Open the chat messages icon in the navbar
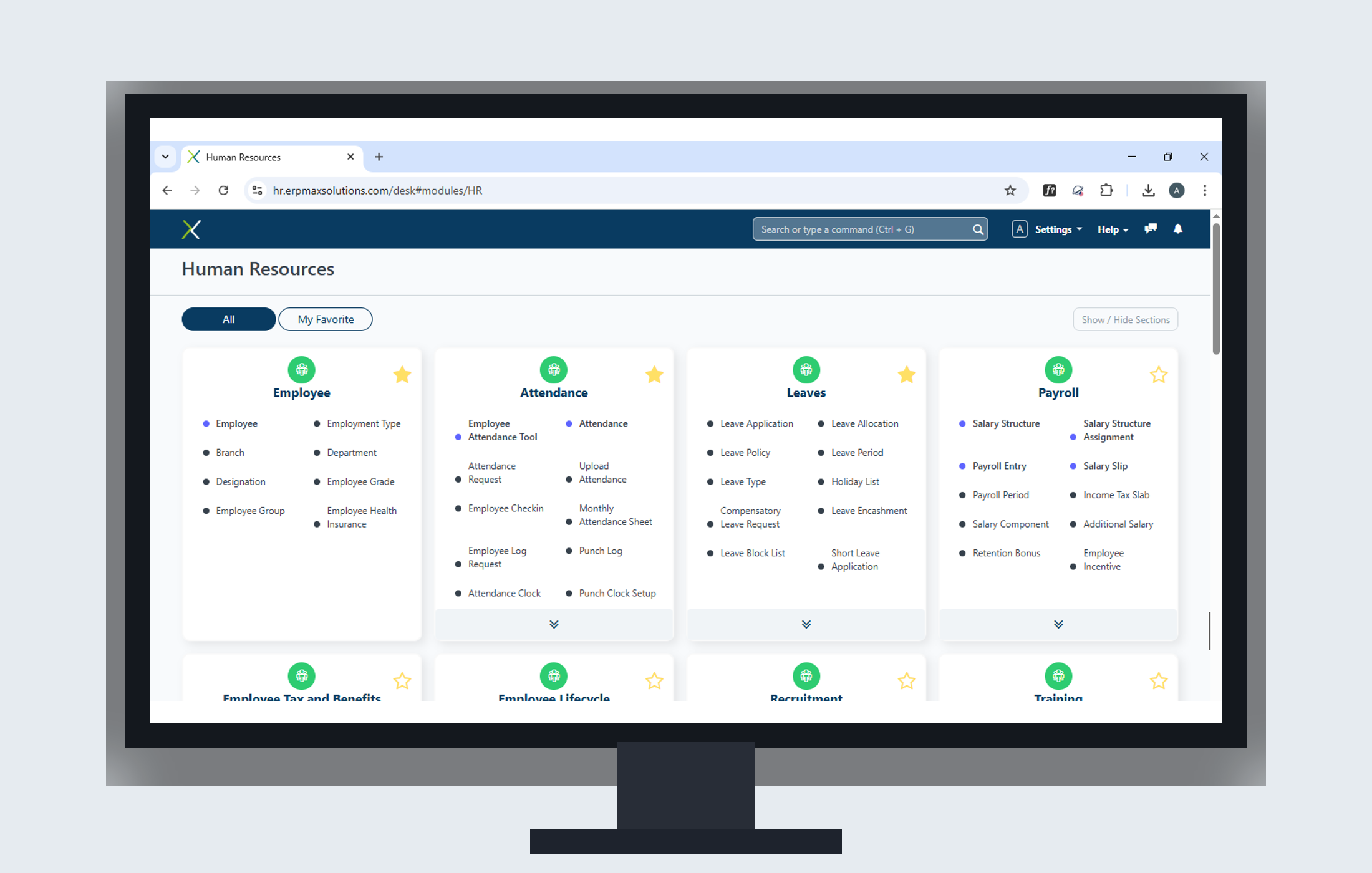The image size is (1372, 873). tap(1151, 229)
